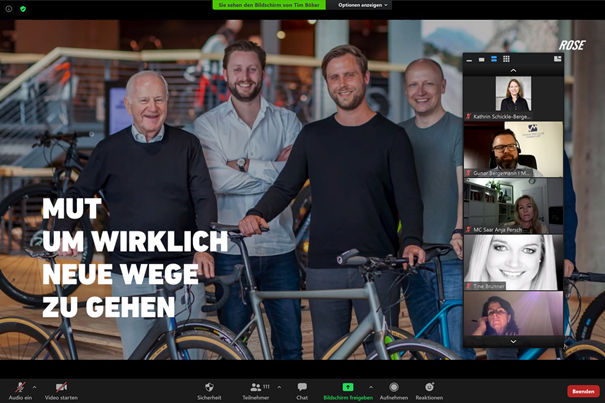Open the Sicherheit shield icon
Viewport: 605px width, 403px height.
pyautogui.click(x=209, y=388)
